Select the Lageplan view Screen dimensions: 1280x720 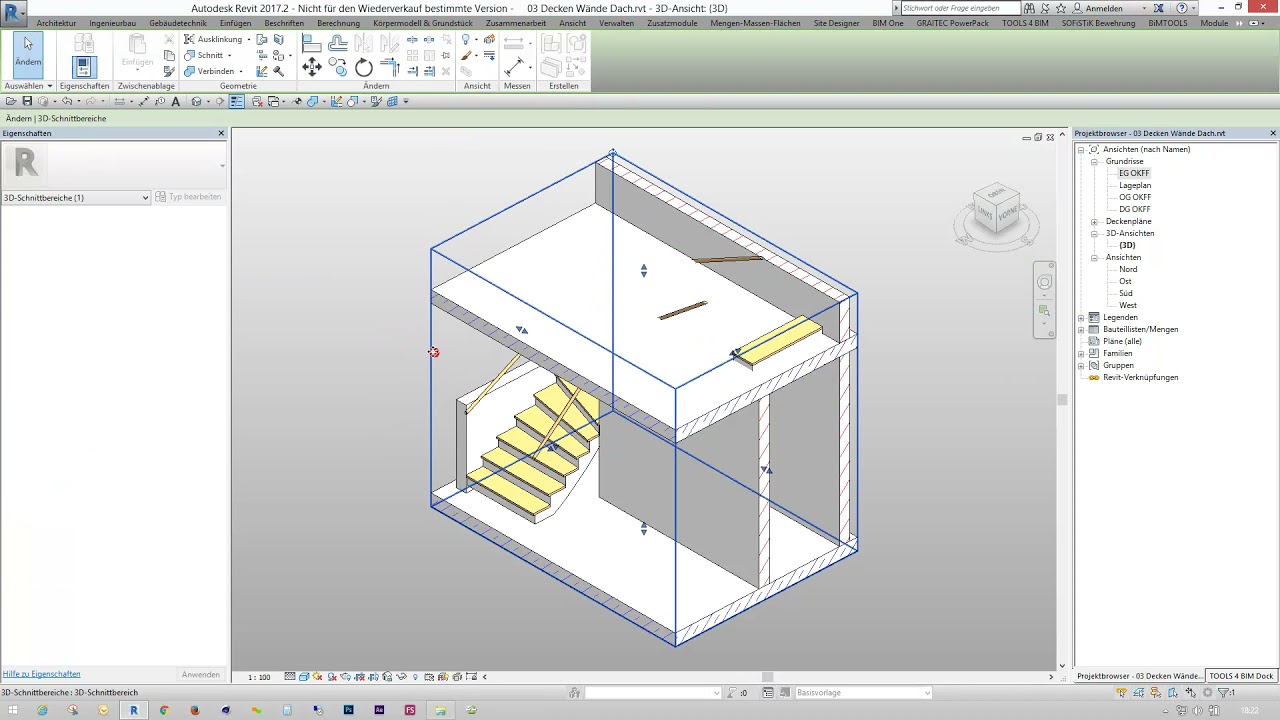tap(1135, 185)
